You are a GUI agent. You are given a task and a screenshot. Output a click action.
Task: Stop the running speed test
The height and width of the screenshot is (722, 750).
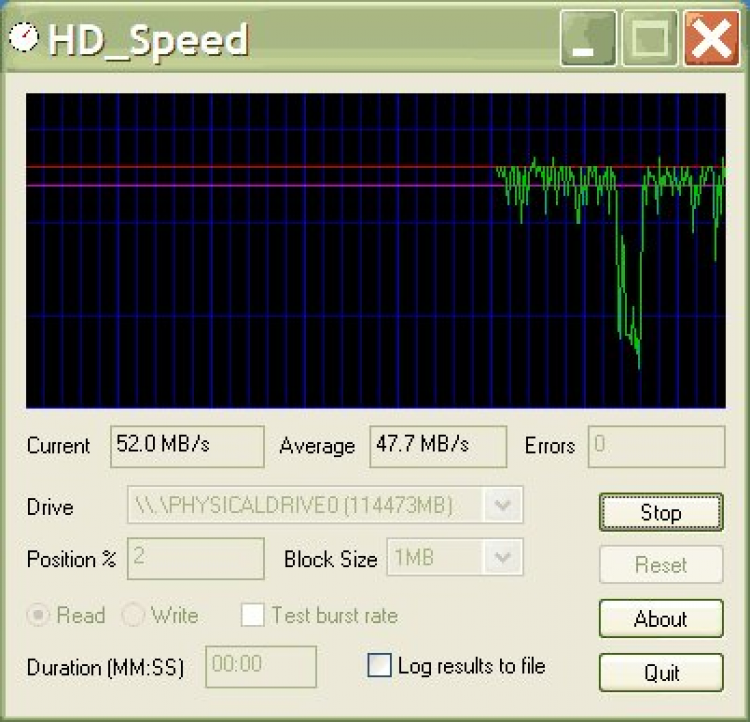click(661, 512)
